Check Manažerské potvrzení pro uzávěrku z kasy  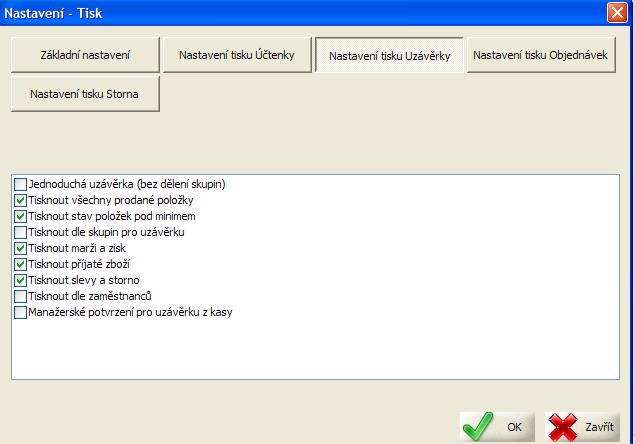pyautogui.click(x=21, y=313)
